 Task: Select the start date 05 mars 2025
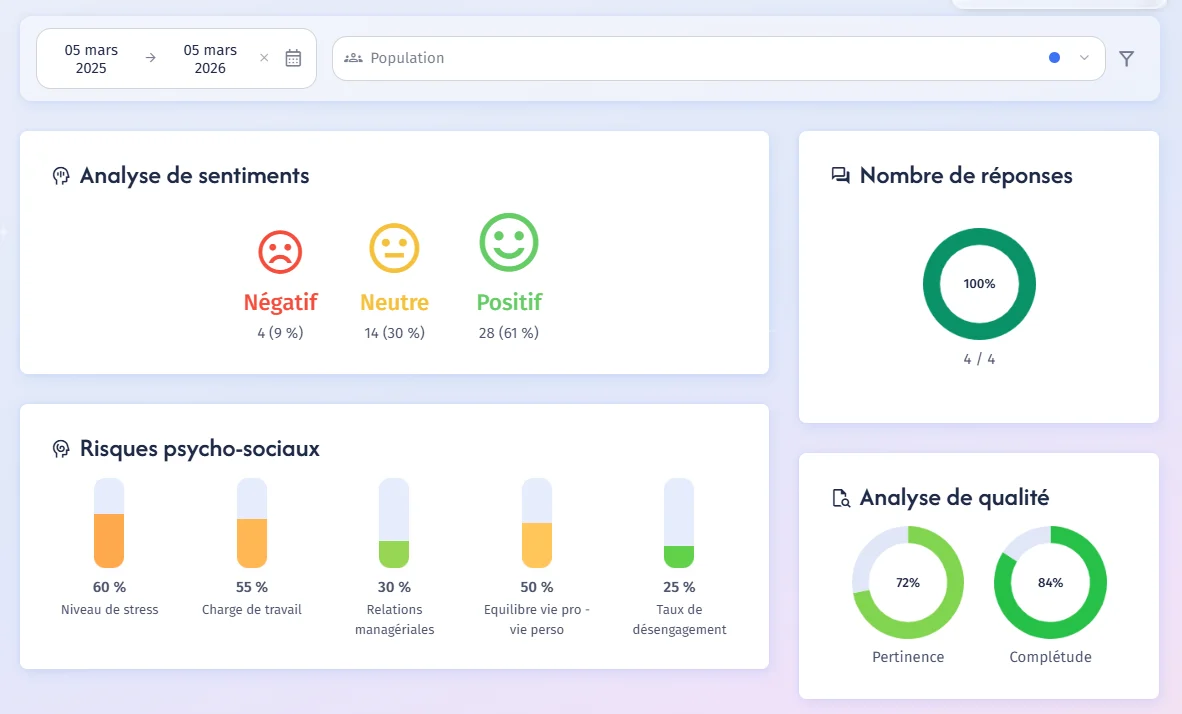coord(91,59)
